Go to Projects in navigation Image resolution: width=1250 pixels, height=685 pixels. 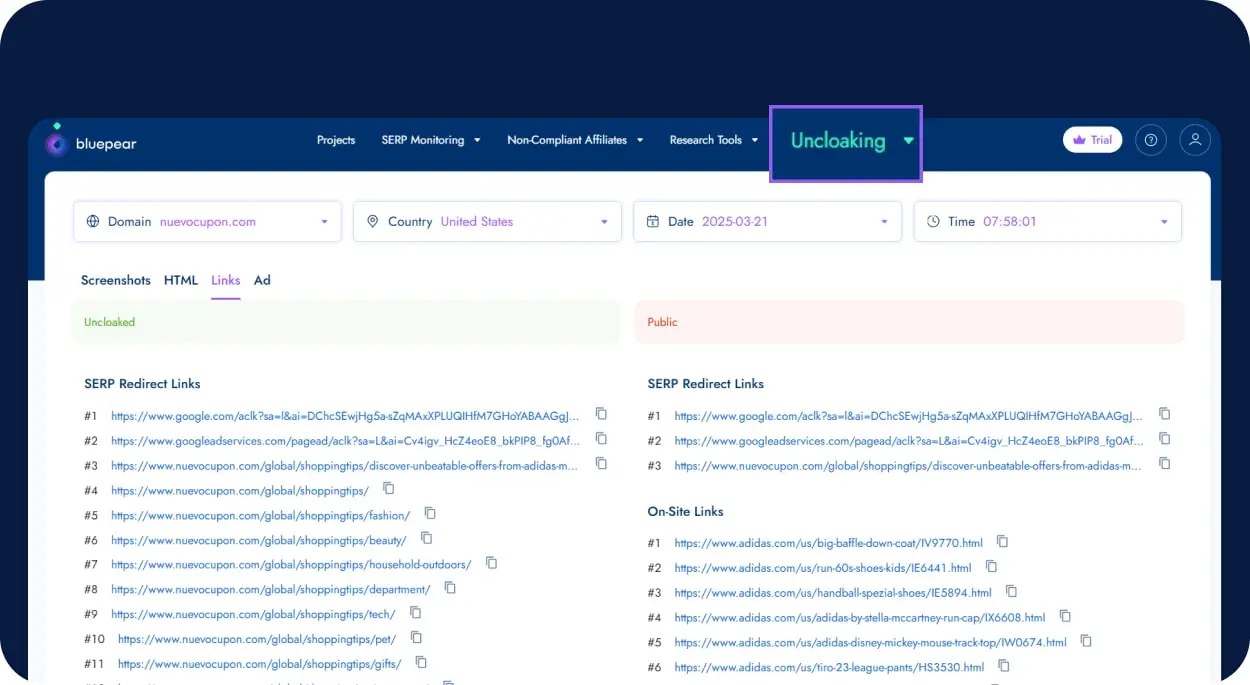pyautogui.click(x=336, y=140)
